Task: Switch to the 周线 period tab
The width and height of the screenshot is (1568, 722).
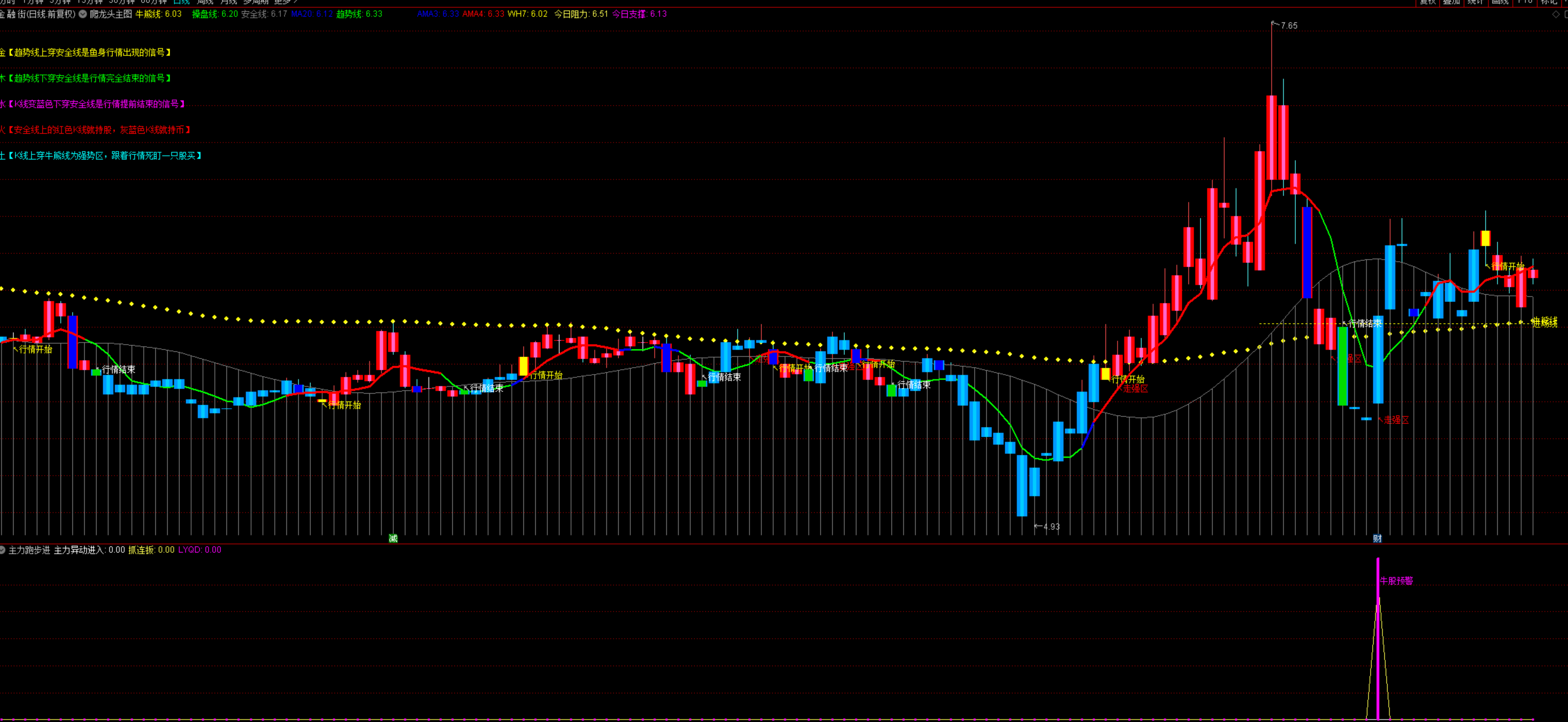Action: coord(205,2)
